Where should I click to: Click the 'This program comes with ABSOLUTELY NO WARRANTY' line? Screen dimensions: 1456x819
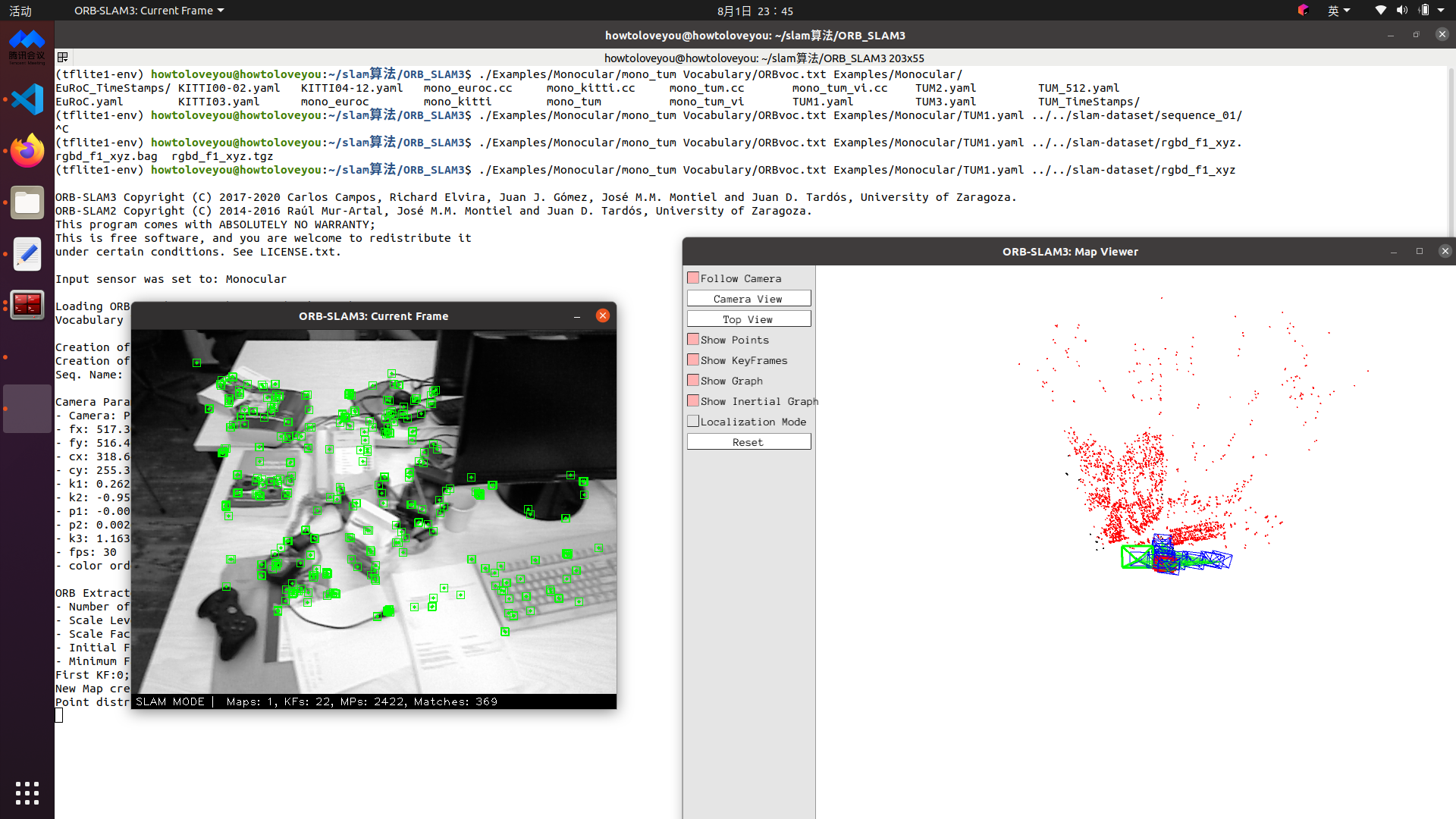tap(215, 224)
